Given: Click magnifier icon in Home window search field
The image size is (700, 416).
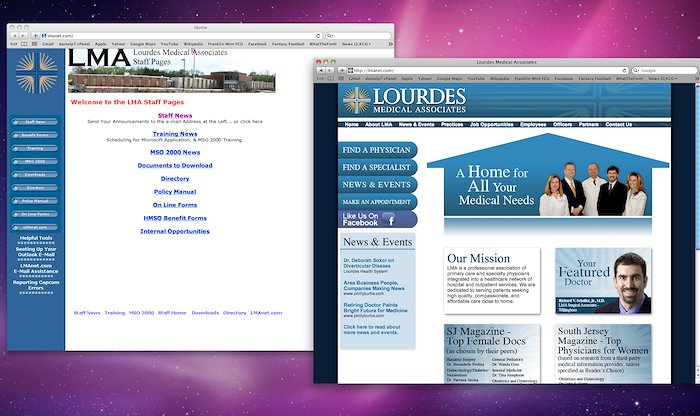Looking at the screenshot, I should pos(330,36).
